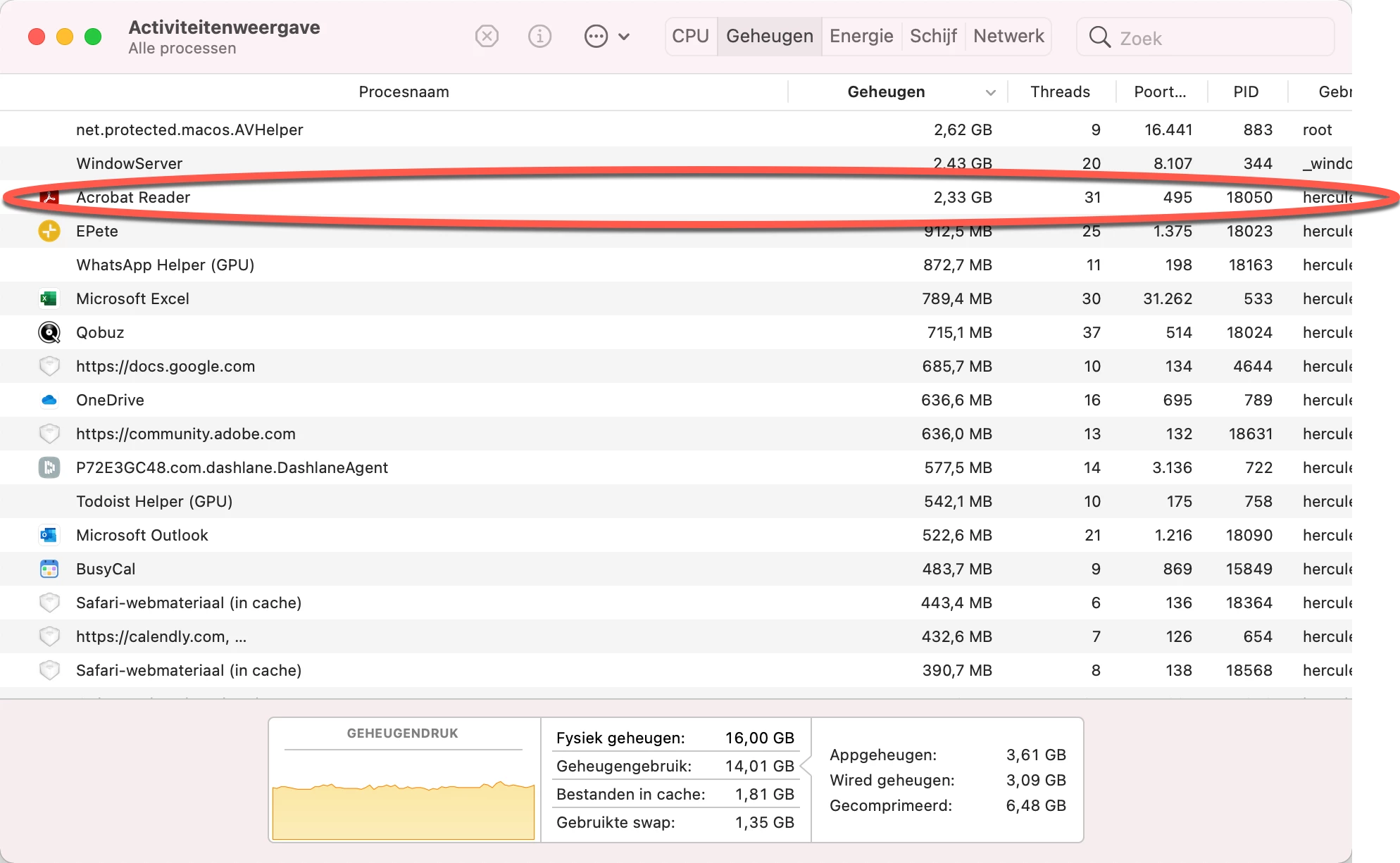Viewport: 1400px width, 863px height.
Task: Sort by the PID column header
Action: click(x=1246, y=92)
